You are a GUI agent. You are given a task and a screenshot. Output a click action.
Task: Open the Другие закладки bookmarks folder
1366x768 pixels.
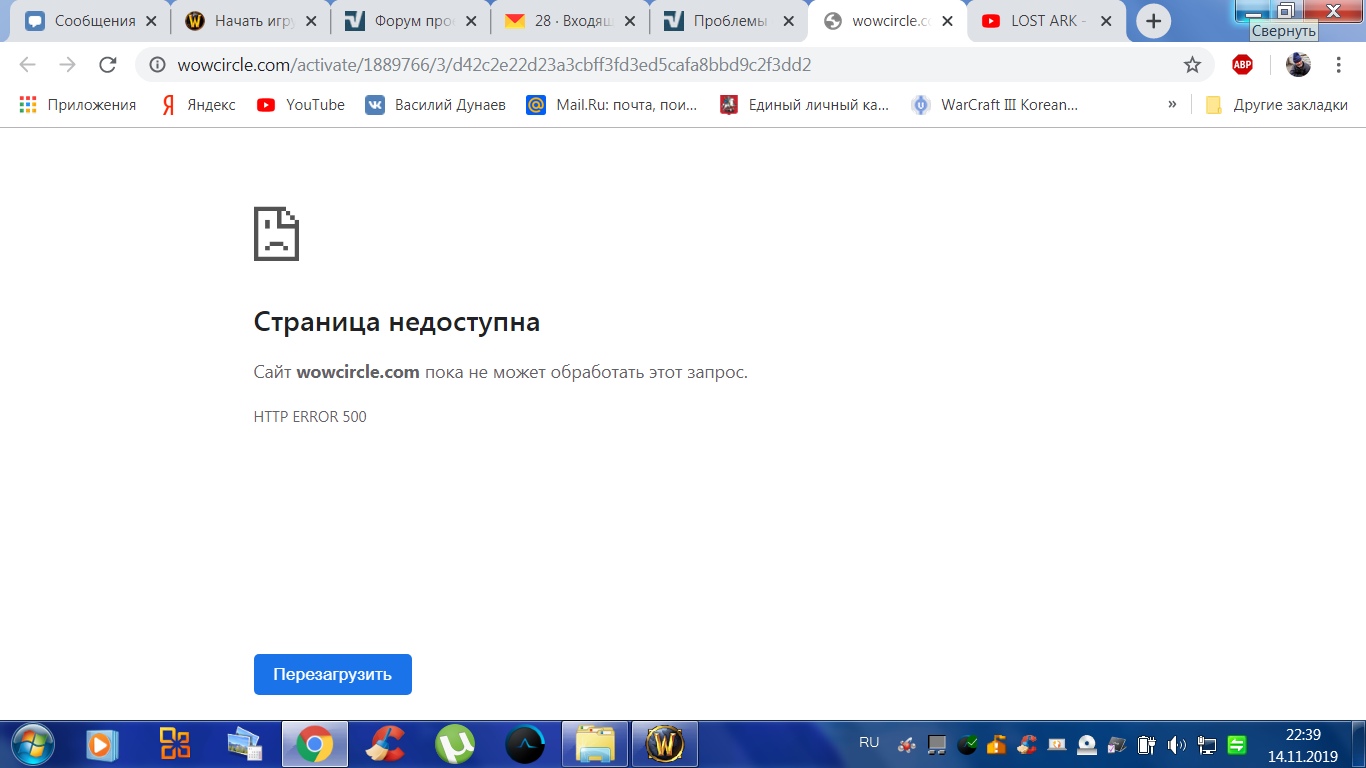click(x=1277, y=105)
